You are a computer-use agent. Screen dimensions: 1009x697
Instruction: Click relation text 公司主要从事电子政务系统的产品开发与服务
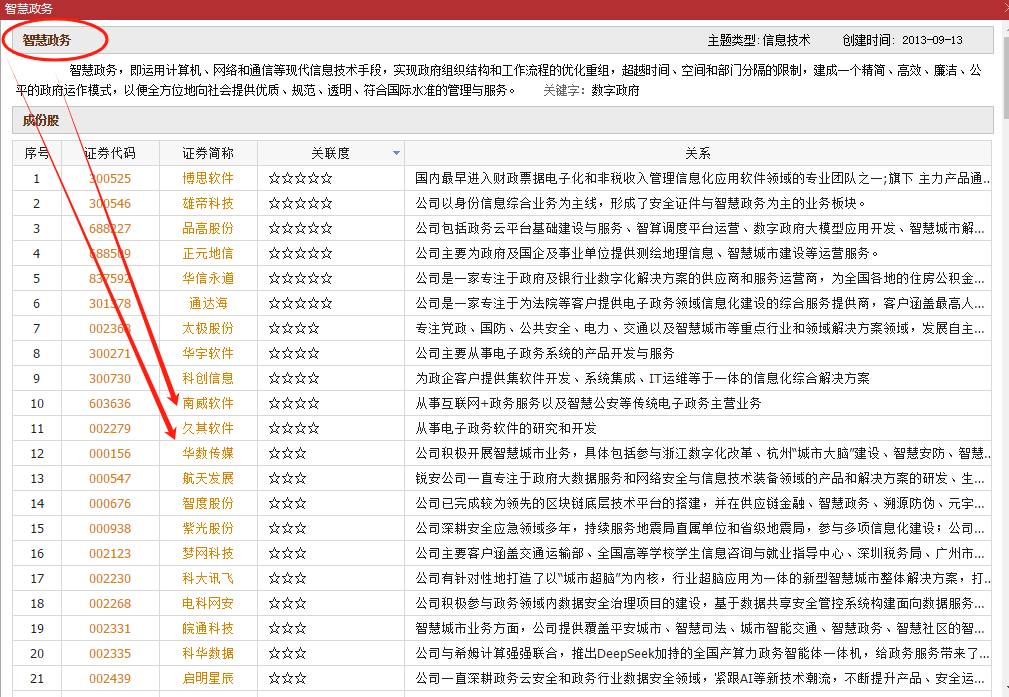544,353
